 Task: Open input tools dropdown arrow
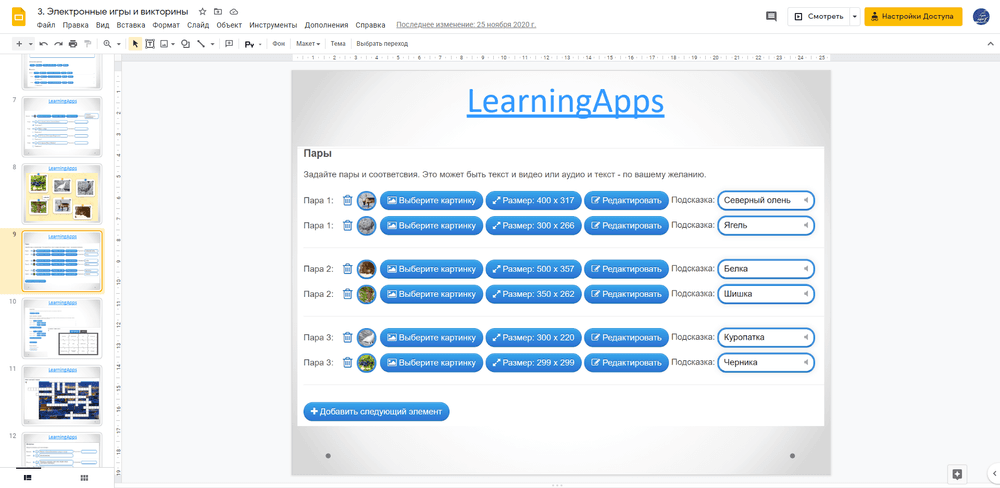(x=260, y=44)
